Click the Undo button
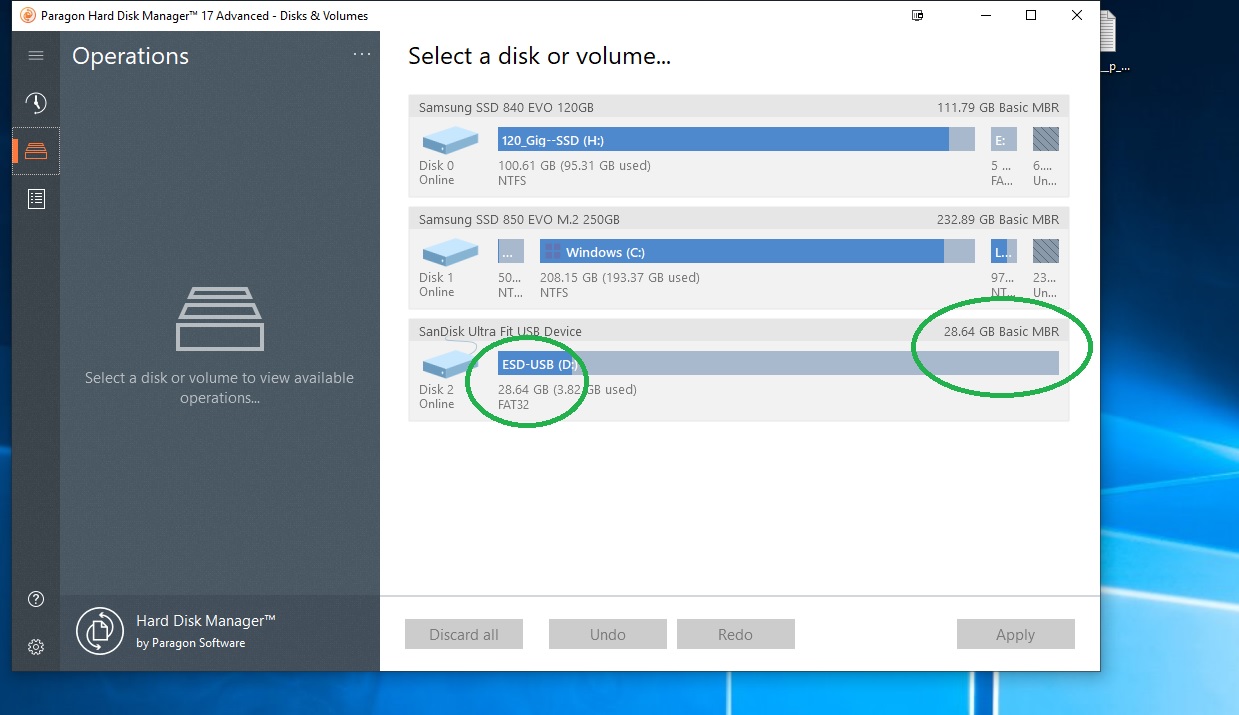 point(608,634)
